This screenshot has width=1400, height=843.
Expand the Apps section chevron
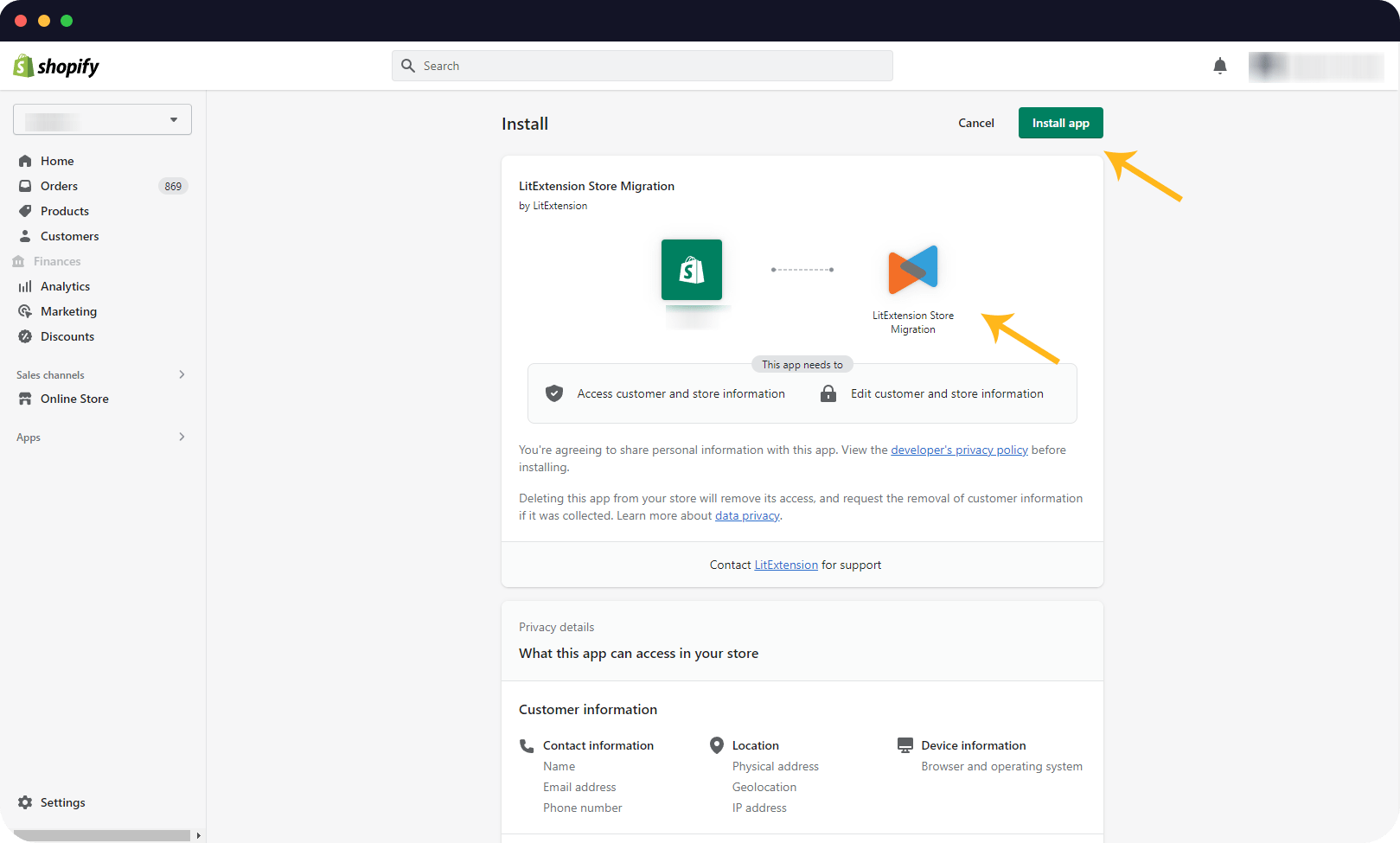click(x=182, y=437)
